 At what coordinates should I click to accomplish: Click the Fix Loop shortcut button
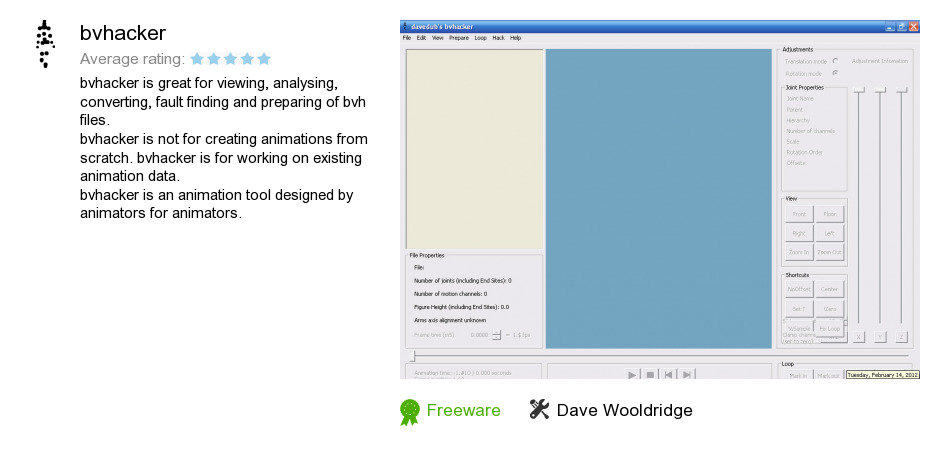(x=830, y=328)
